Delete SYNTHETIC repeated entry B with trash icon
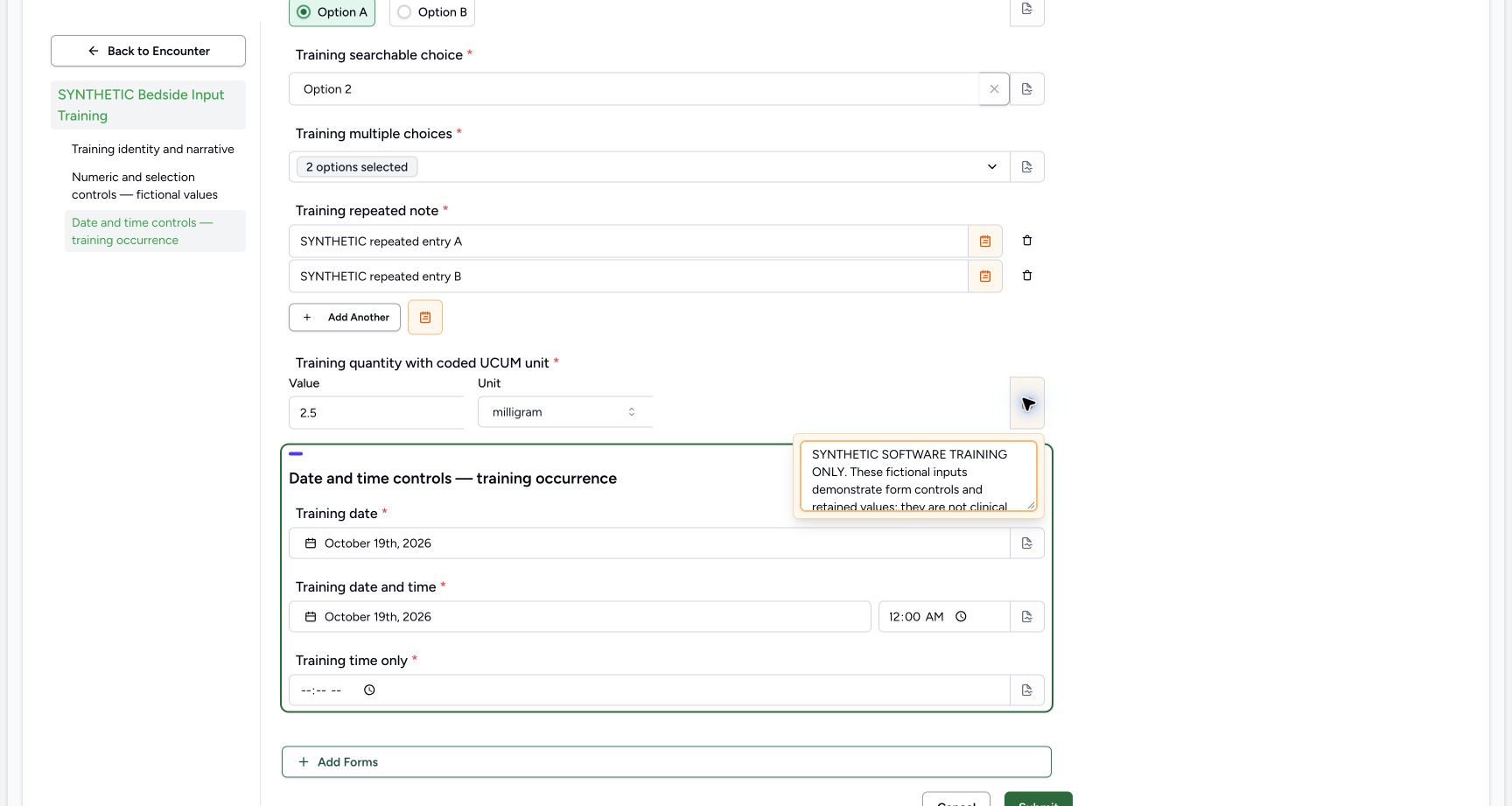Image resolution: width=1512 pixels, height=806 pixels. coord(1027,276)
